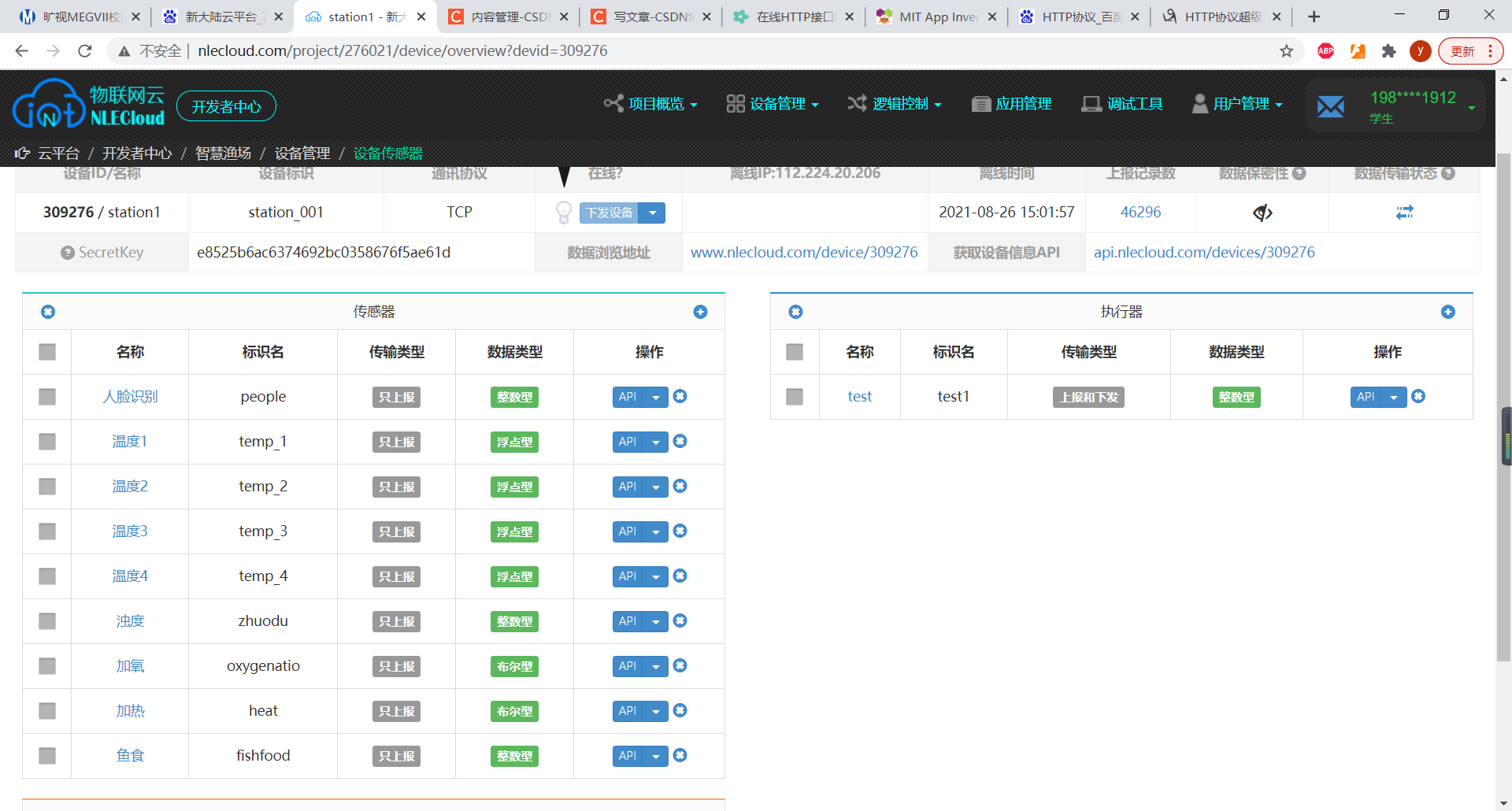The image size is (1512, 811).
Task: Expand the API dropdown for people sensor
Action: click(656, 397)
